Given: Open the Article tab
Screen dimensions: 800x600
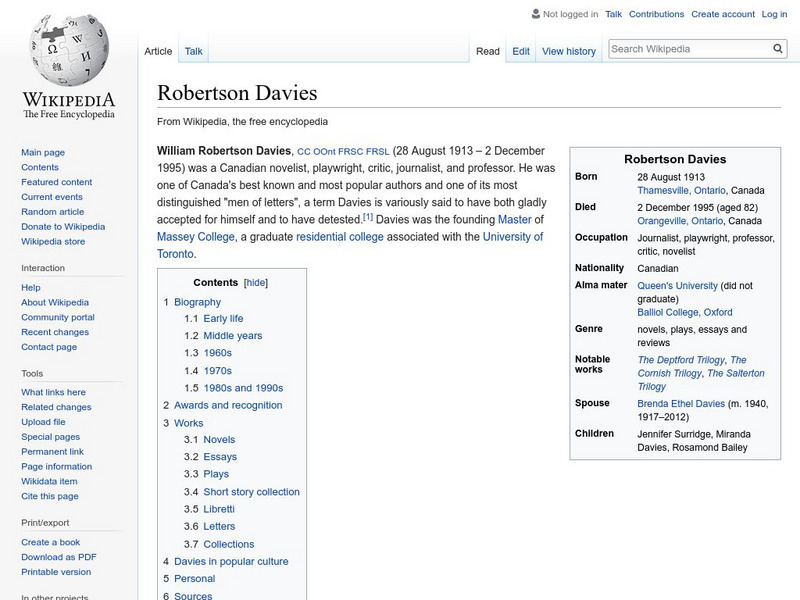Looking at the screenshot, I should pos(158,51).
